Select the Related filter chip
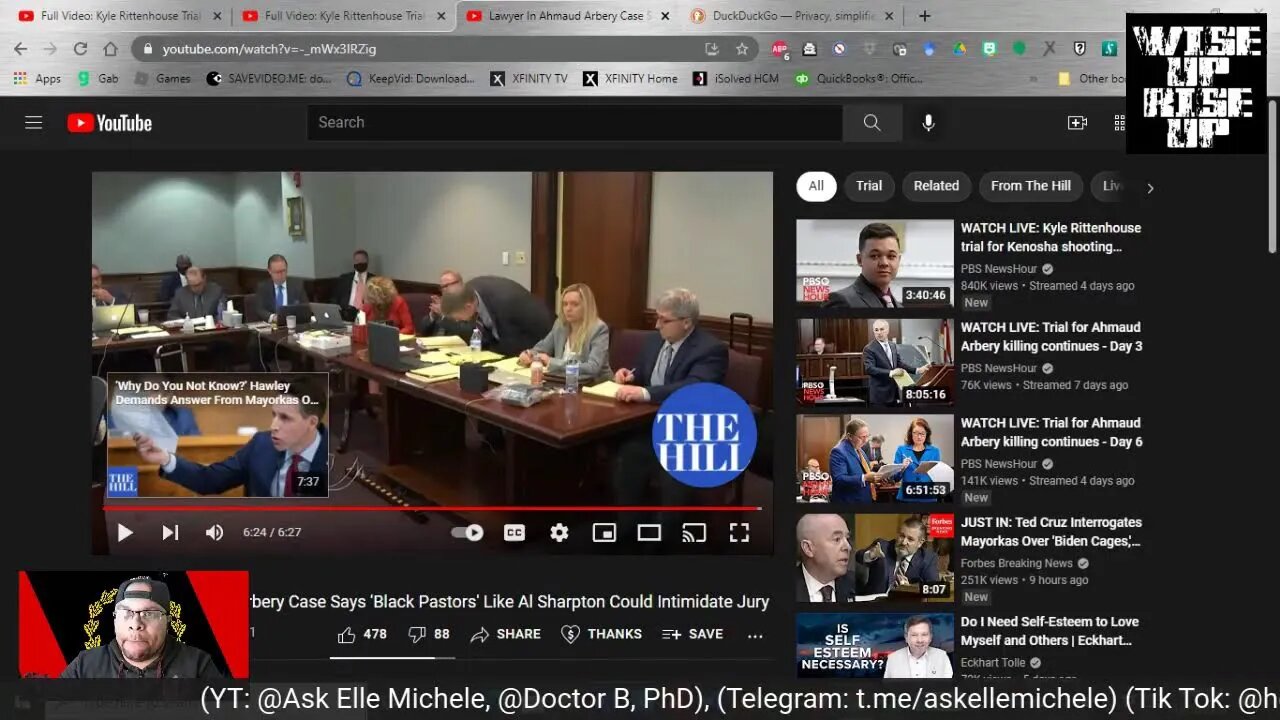The width and height of the screenshot is (1280, 720). click(x=936, y=186)
